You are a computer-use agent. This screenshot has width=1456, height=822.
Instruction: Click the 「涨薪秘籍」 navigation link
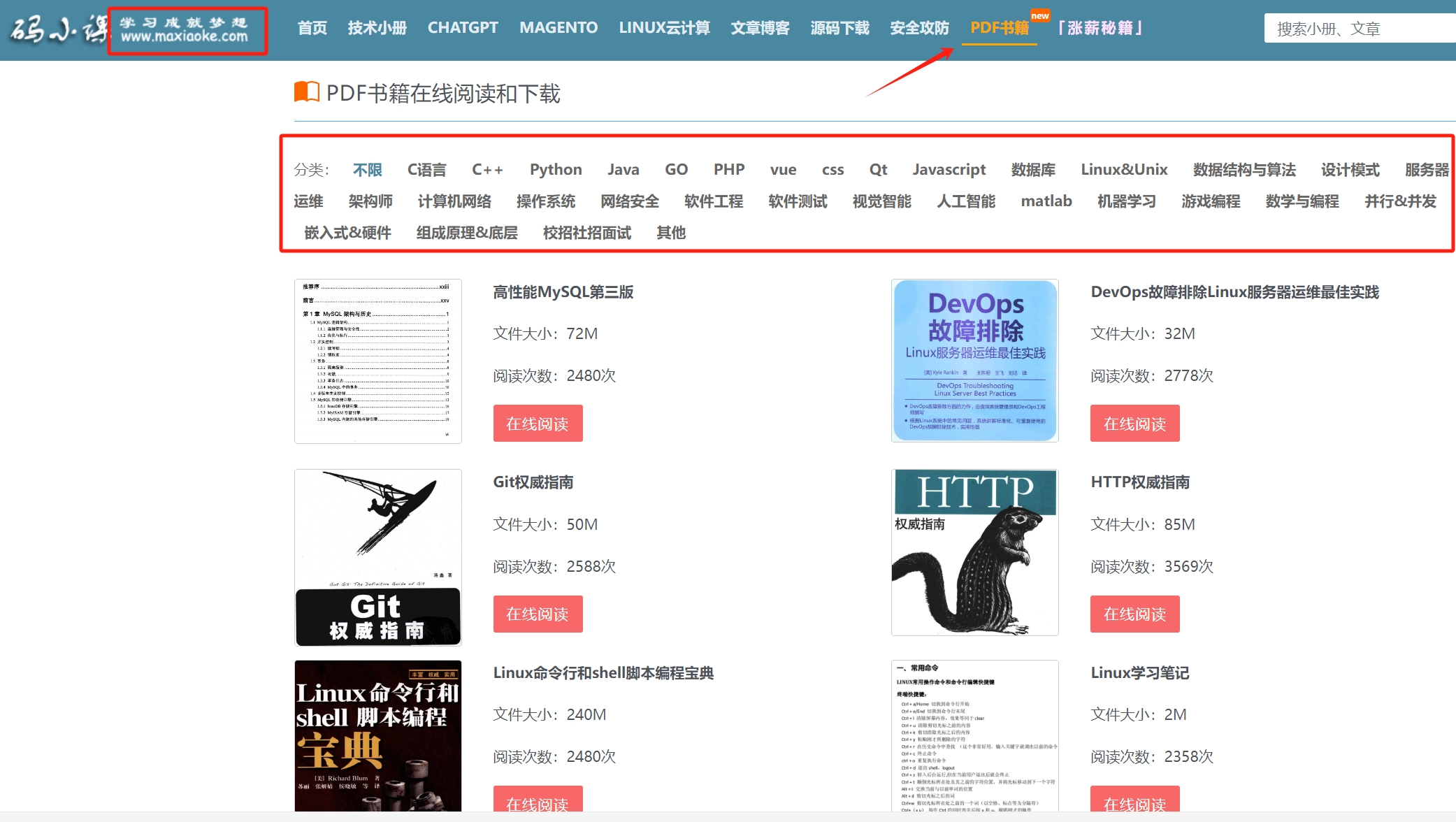[x=1100, y=28]
